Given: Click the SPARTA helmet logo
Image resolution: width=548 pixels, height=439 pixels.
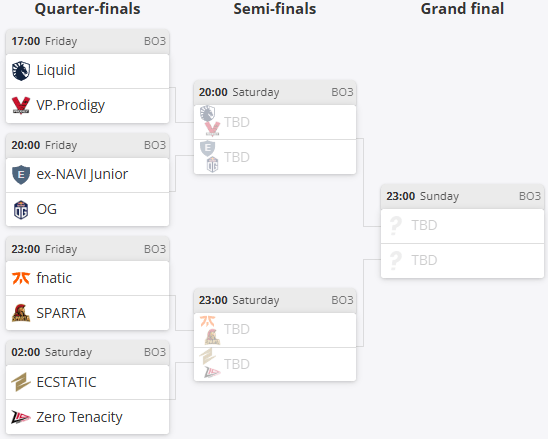Looking at the screenshot, I should (21, 313).
